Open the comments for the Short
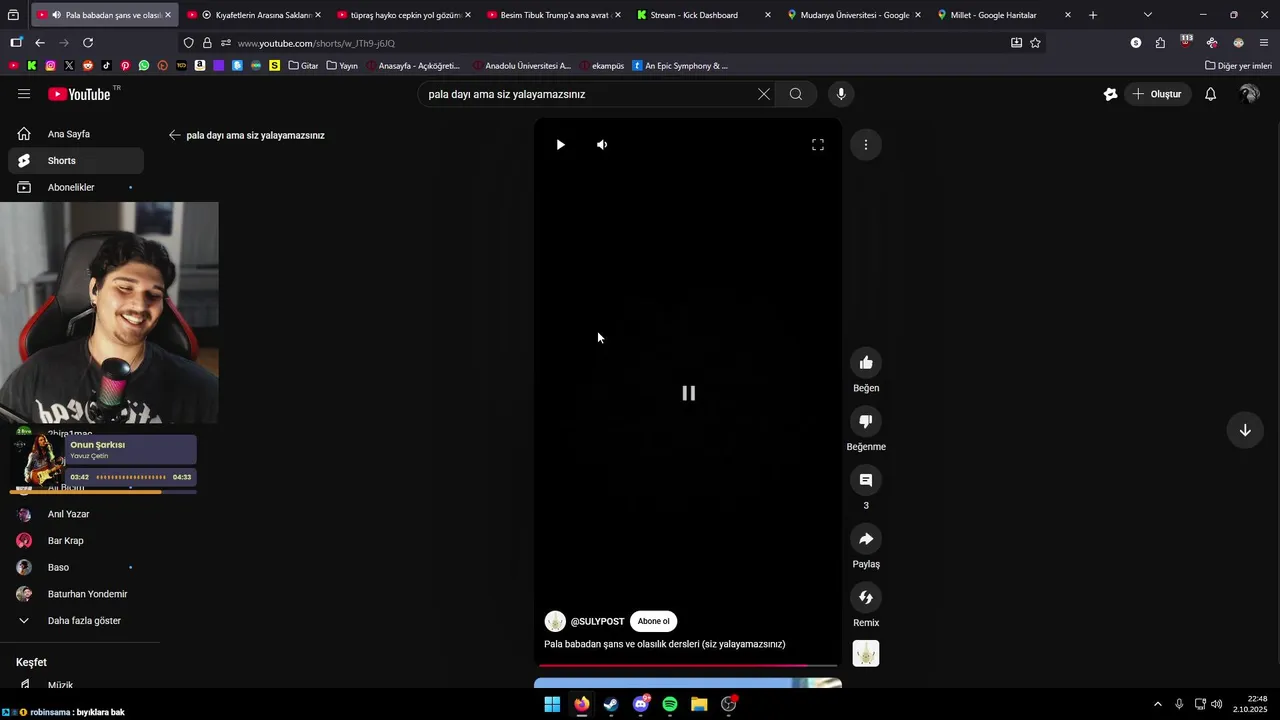 pos(866,480)
